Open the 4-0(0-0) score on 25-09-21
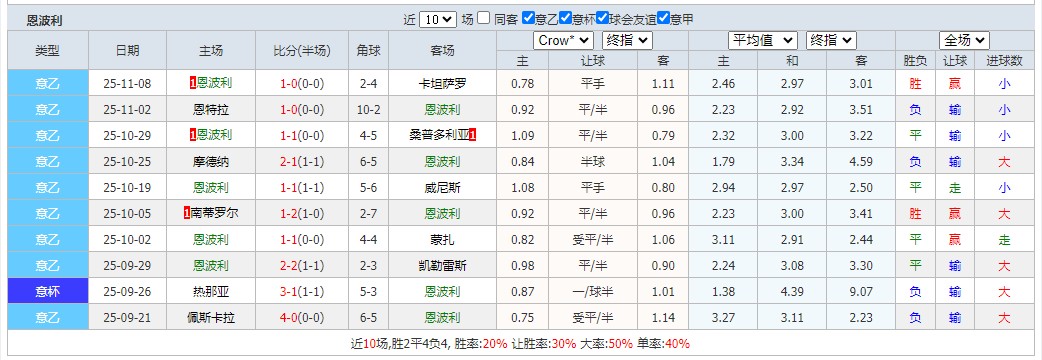 point(302,317)
